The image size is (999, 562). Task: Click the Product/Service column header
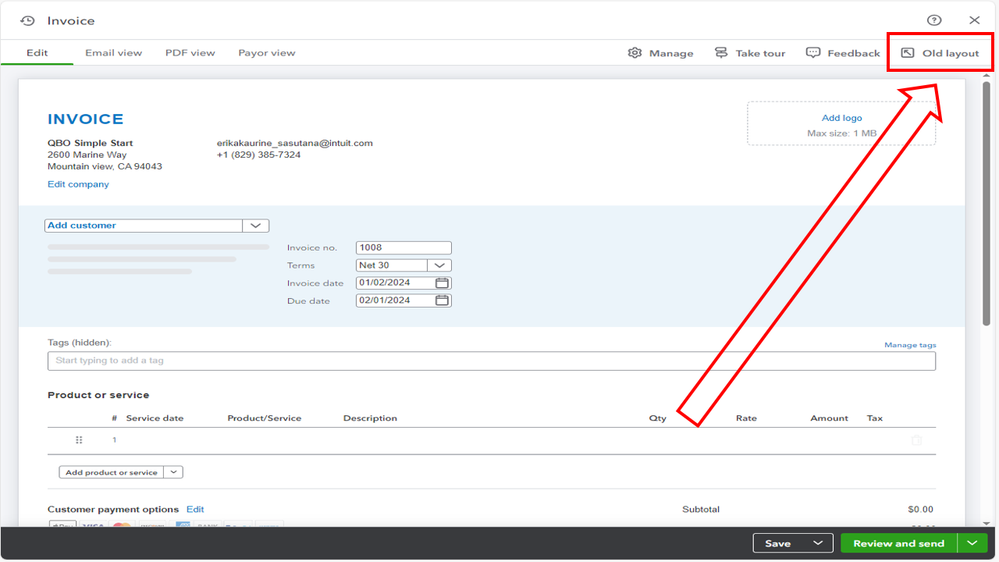coord(264,418)
